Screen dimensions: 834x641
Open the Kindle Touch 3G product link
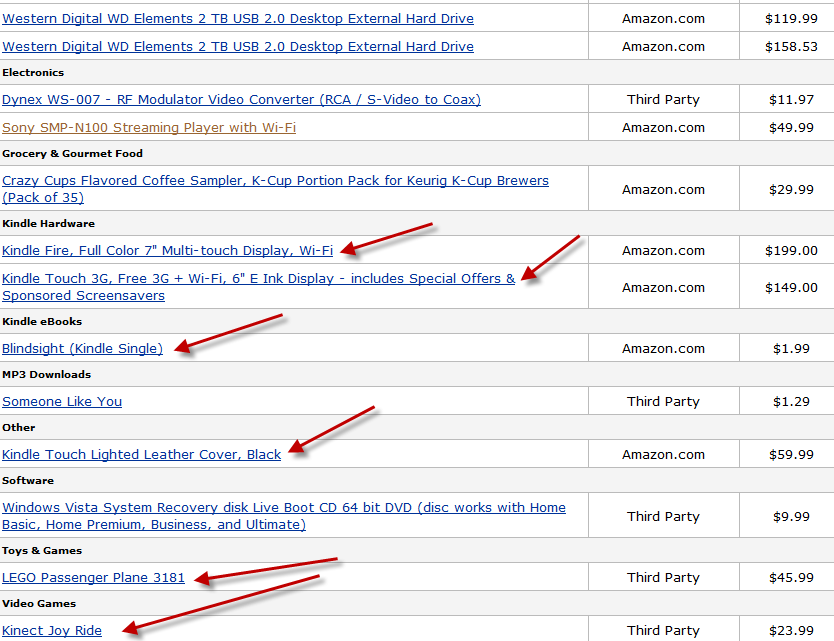point(258,279)
